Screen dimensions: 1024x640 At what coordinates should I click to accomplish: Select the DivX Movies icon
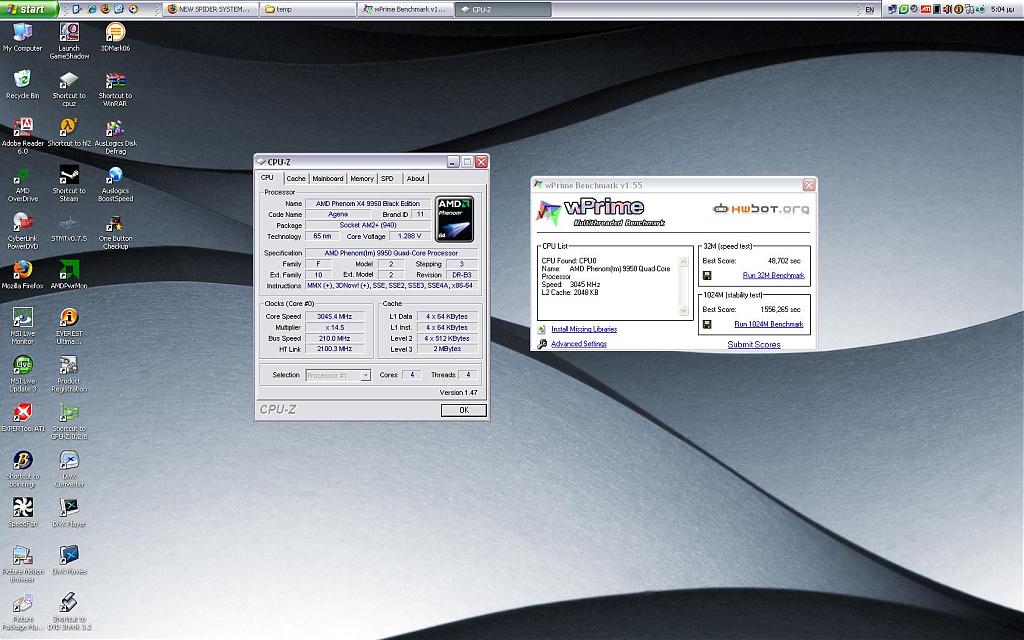[x=69, y=560]
